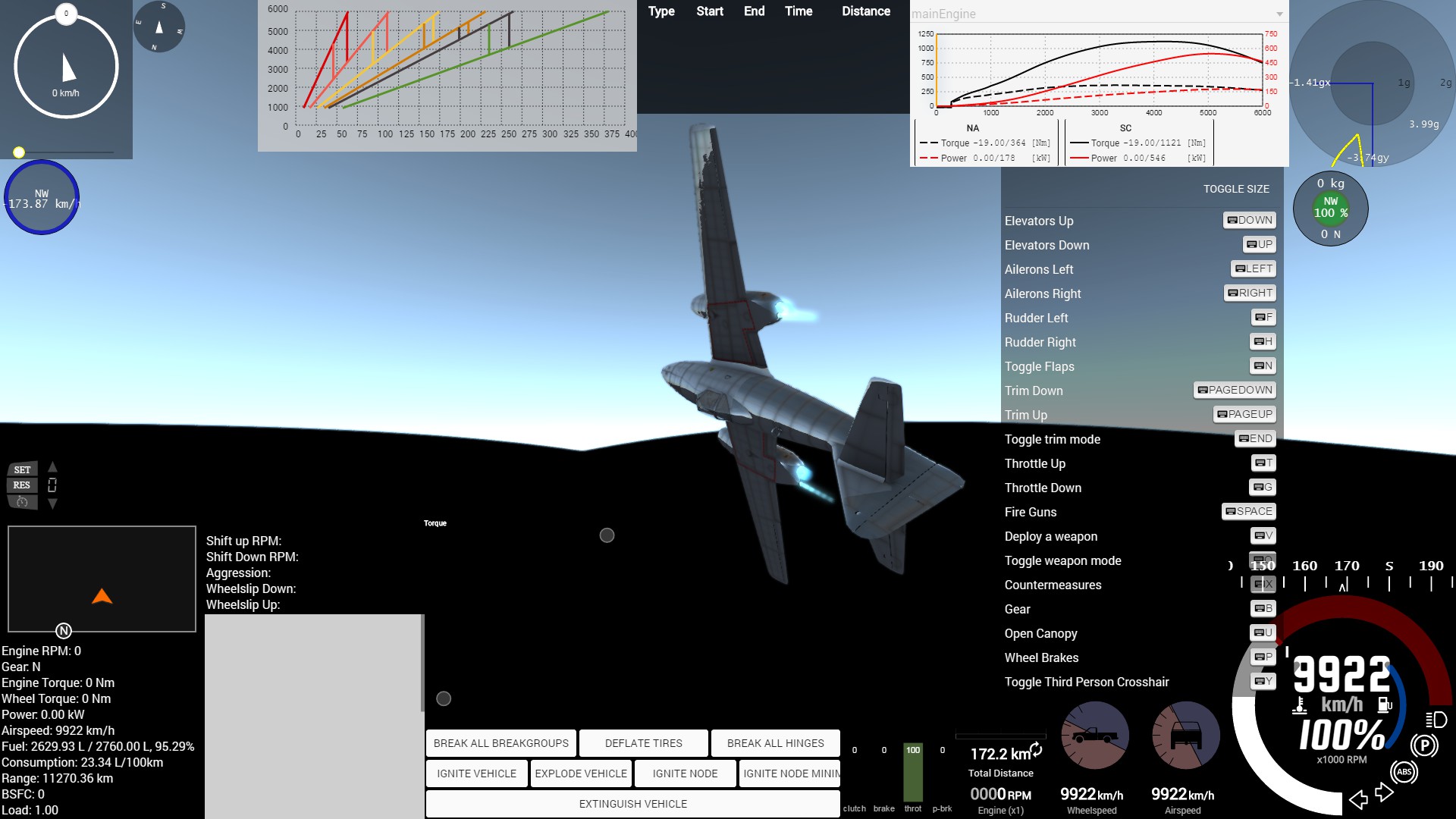Click the P key badge for Wheel Brakes

[1263, 657]
